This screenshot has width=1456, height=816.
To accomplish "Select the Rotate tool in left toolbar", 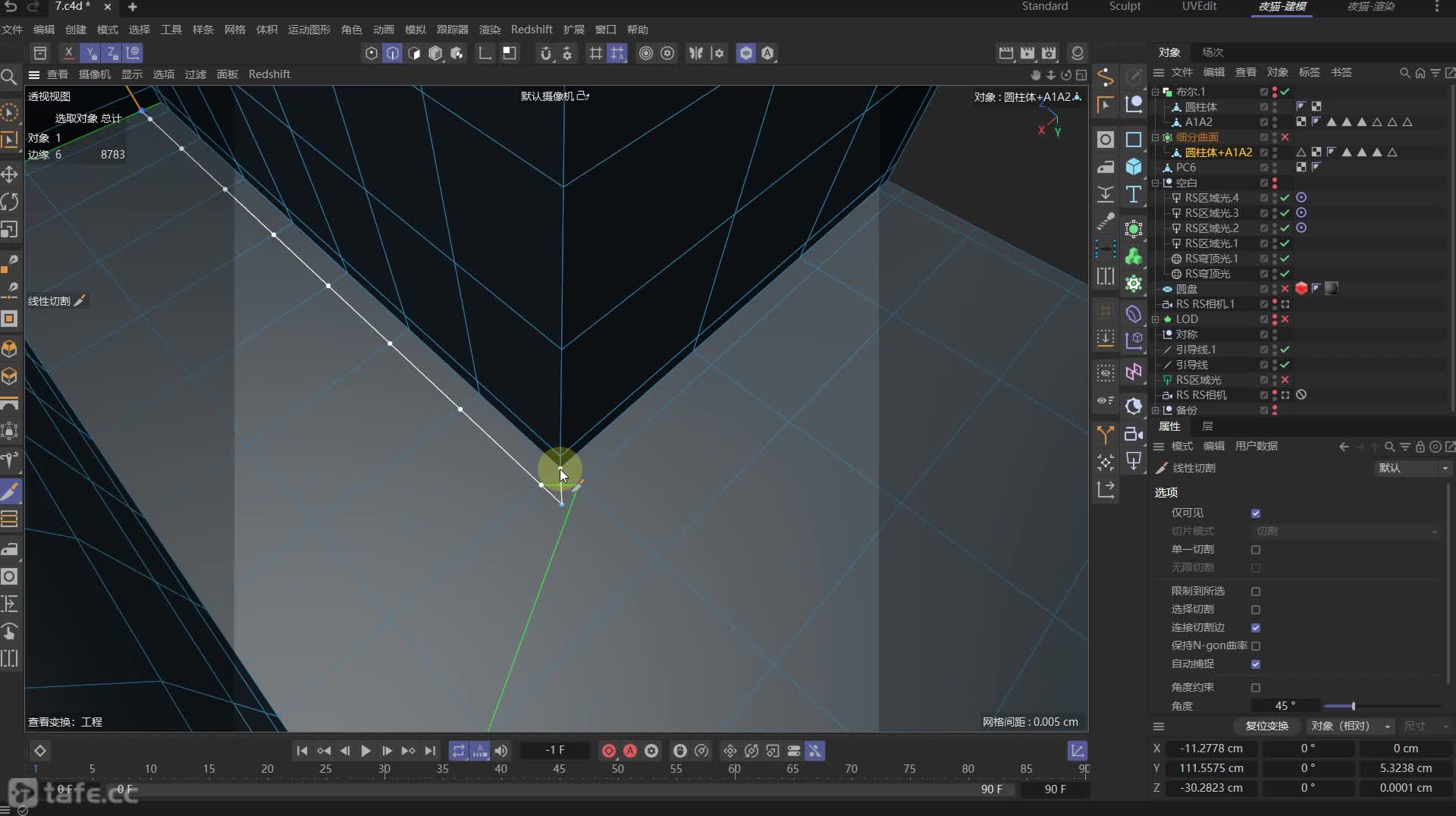I will pos(9,202).
